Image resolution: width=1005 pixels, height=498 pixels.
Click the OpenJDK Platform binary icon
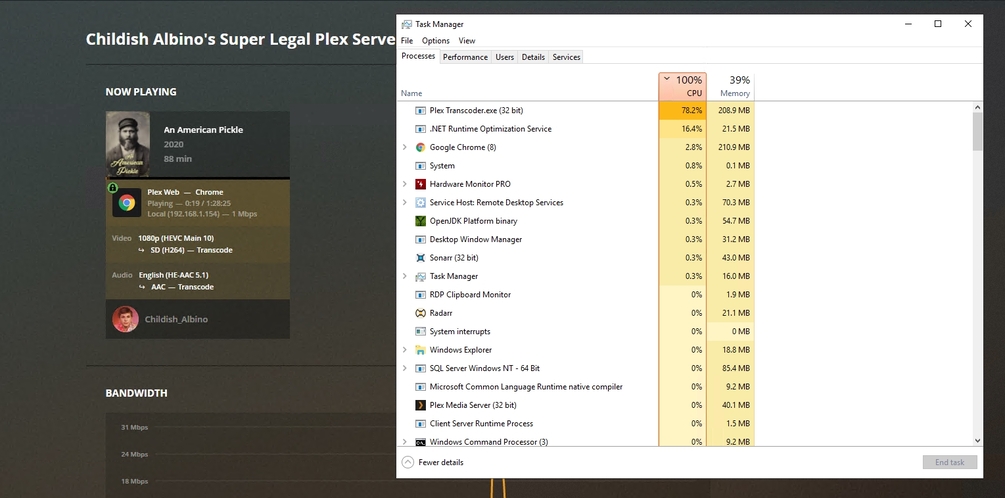click(x=420, y=221)
